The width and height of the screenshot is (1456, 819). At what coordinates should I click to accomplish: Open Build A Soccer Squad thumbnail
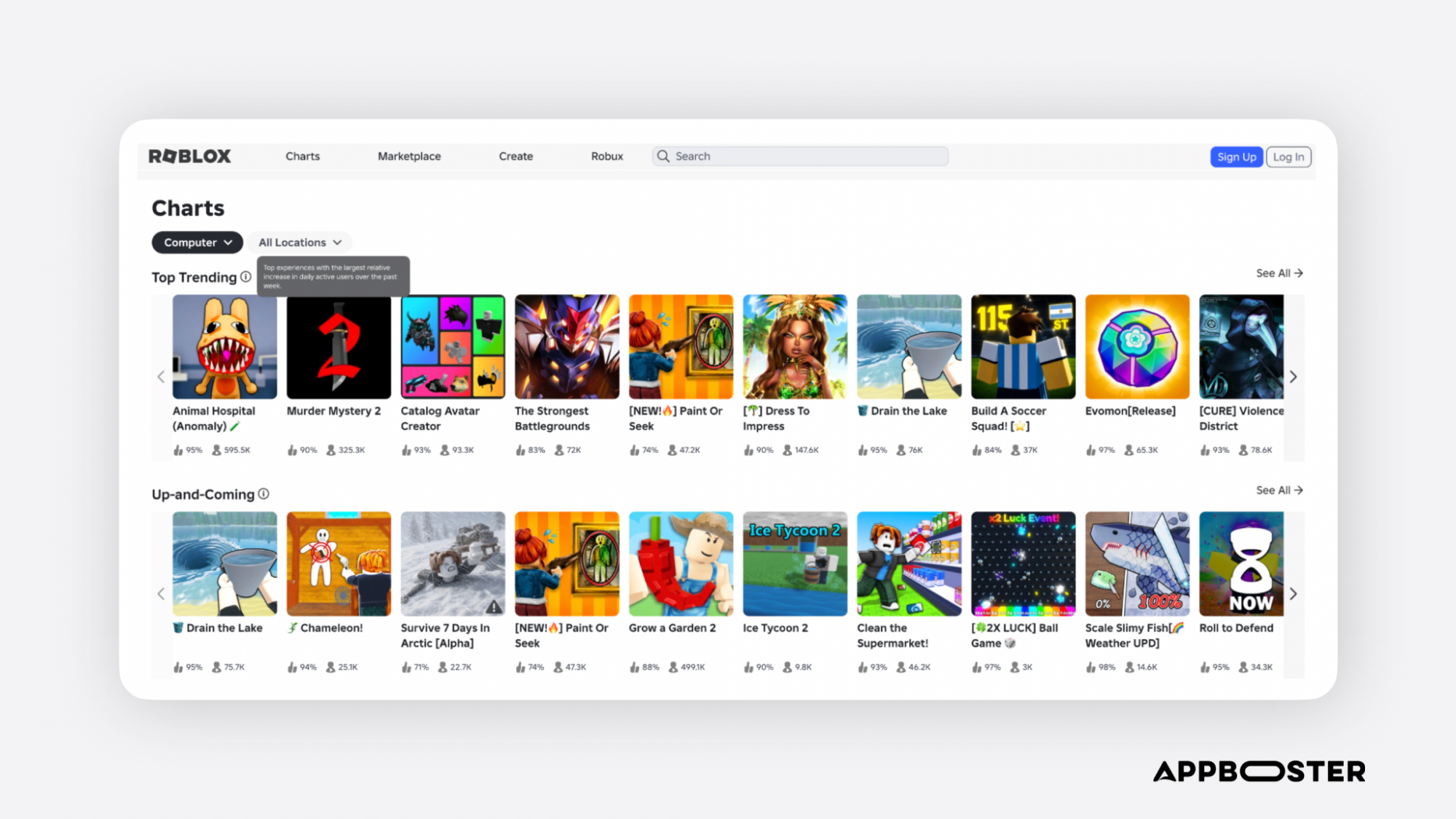[1024, 347]
